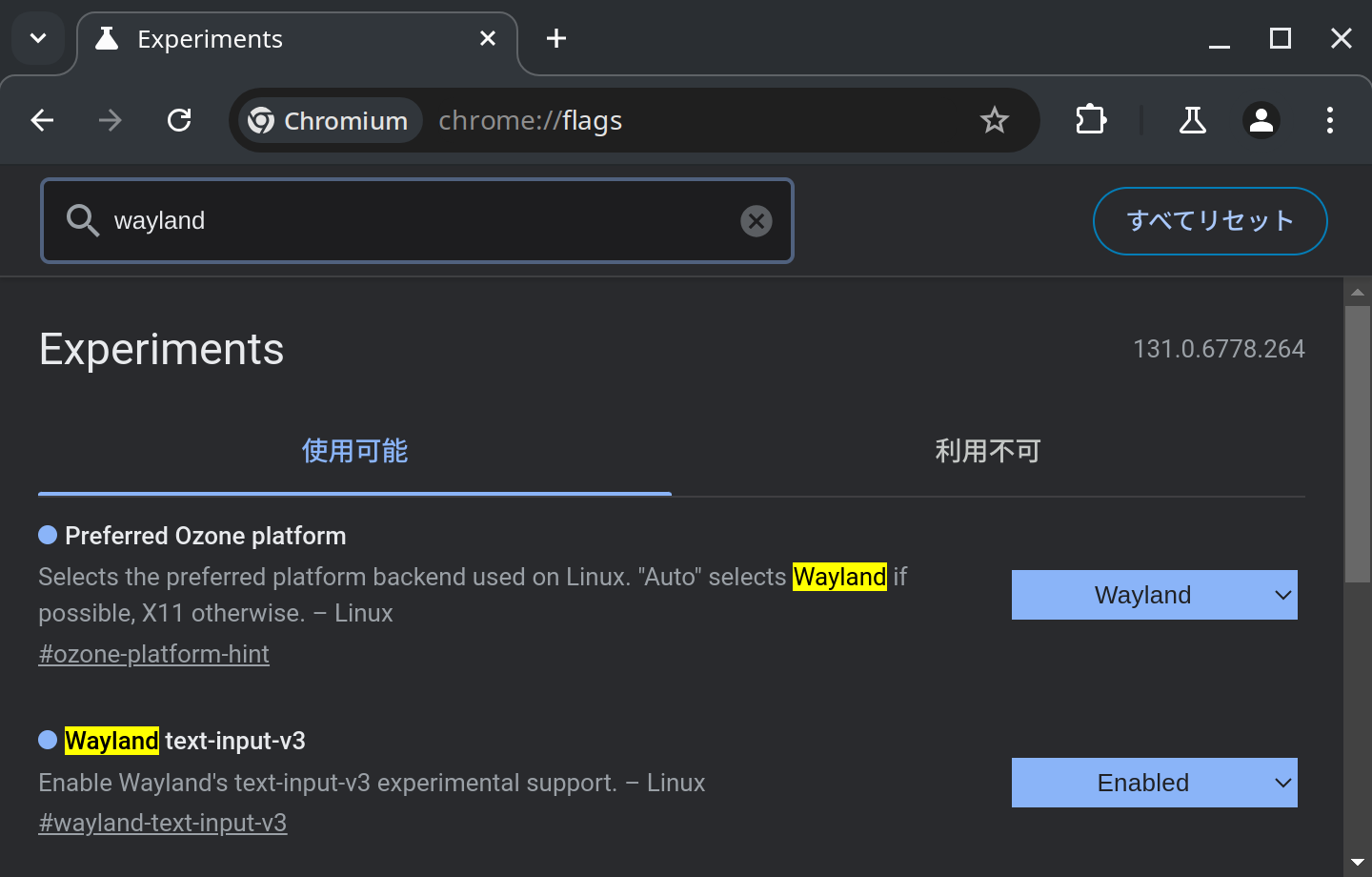
Task: Open the Preferred Ozone platform dropdown
Action: 1154,594
